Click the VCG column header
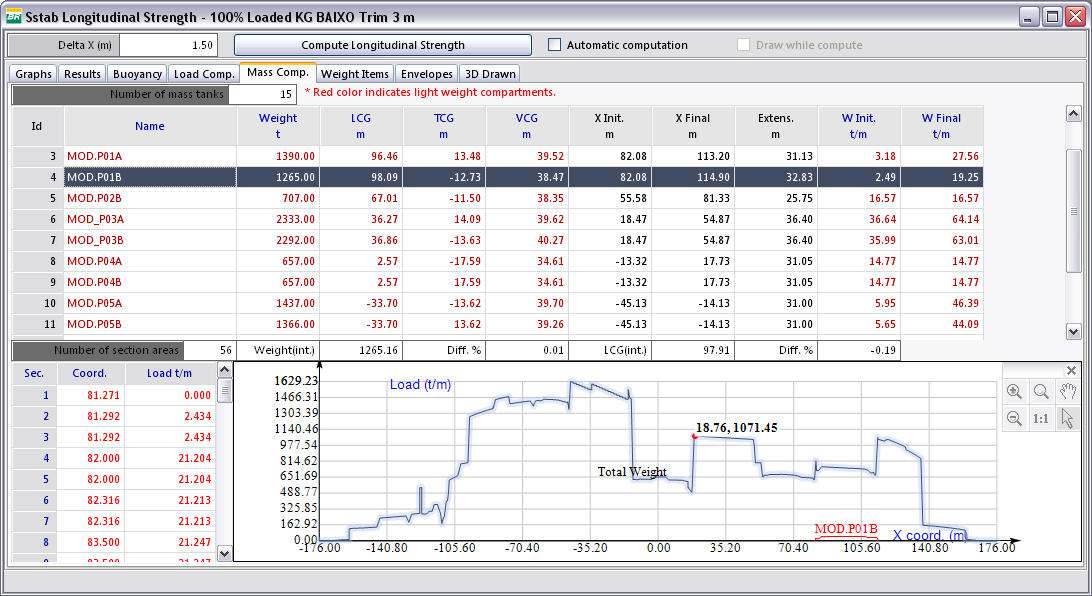This screenshot has width=1092, height=596. [x=526, y=126]
